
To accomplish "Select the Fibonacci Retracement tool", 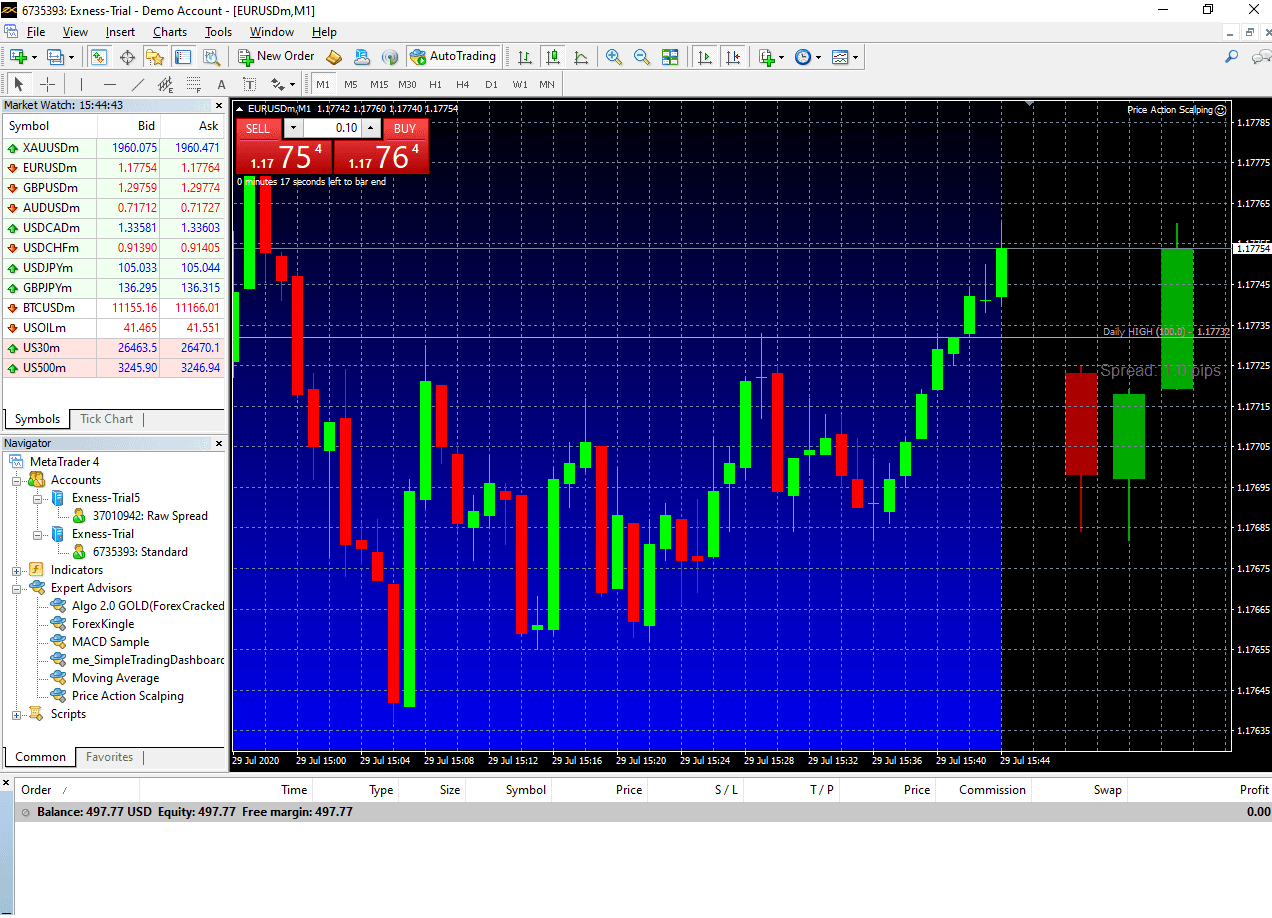I will [193, 84].
